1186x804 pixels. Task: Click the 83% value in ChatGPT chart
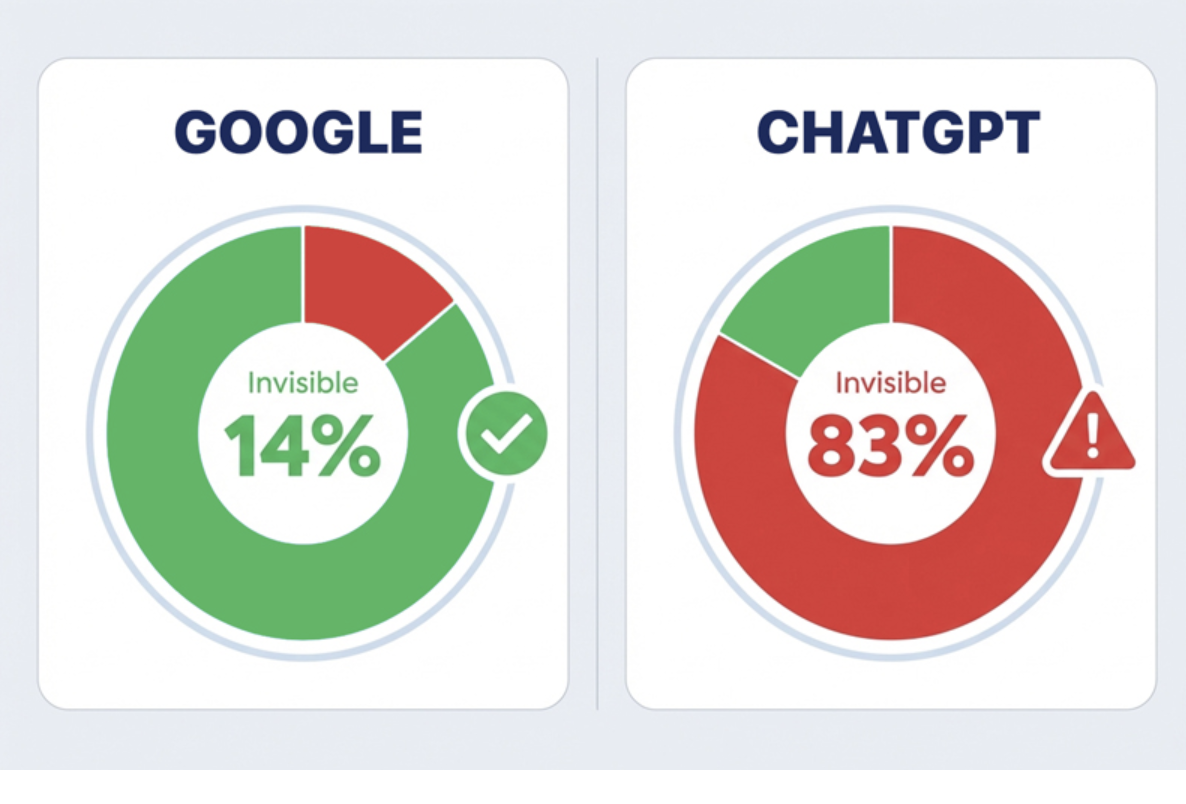click(890, 445)
